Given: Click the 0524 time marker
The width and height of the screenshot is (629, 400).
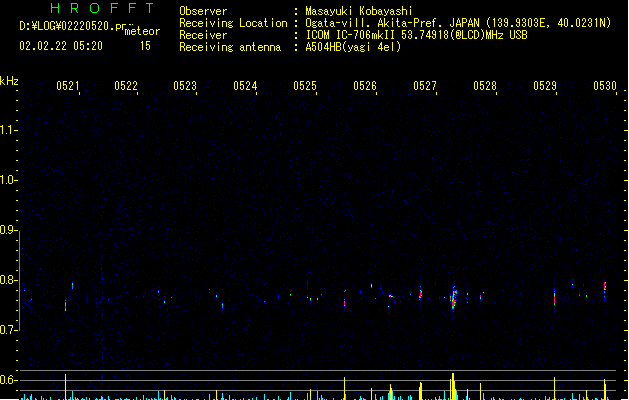Looking at the screenshot, I should pos(245,85).
